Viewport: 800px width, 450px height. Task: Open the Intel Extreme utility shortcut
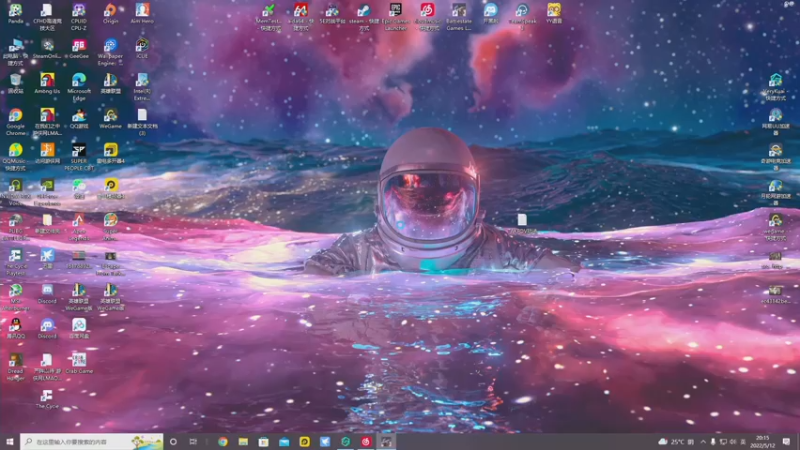(142, 87)
